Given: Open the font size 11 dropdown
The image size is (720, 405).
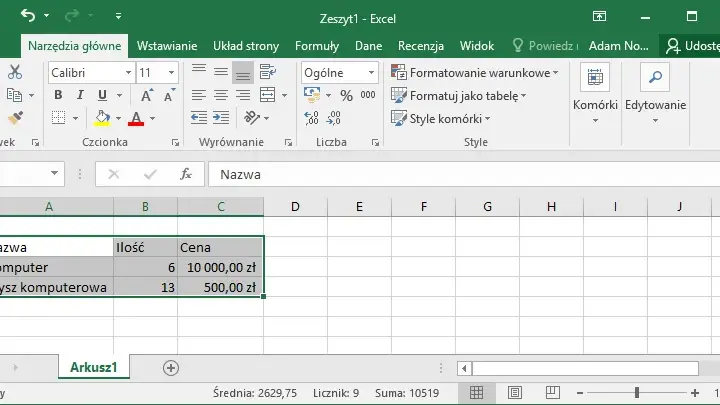Looking at the screenshot, I should click(x=171, y=73).
